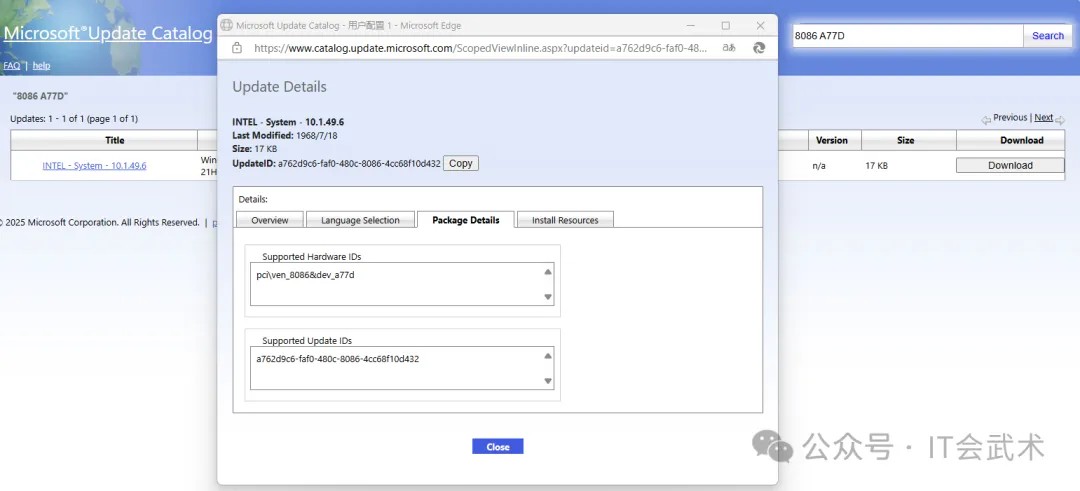Click down arrow in Supported Hardware IDs box
The width and height of the screenshot is (1080, 491).
(548, 297)
